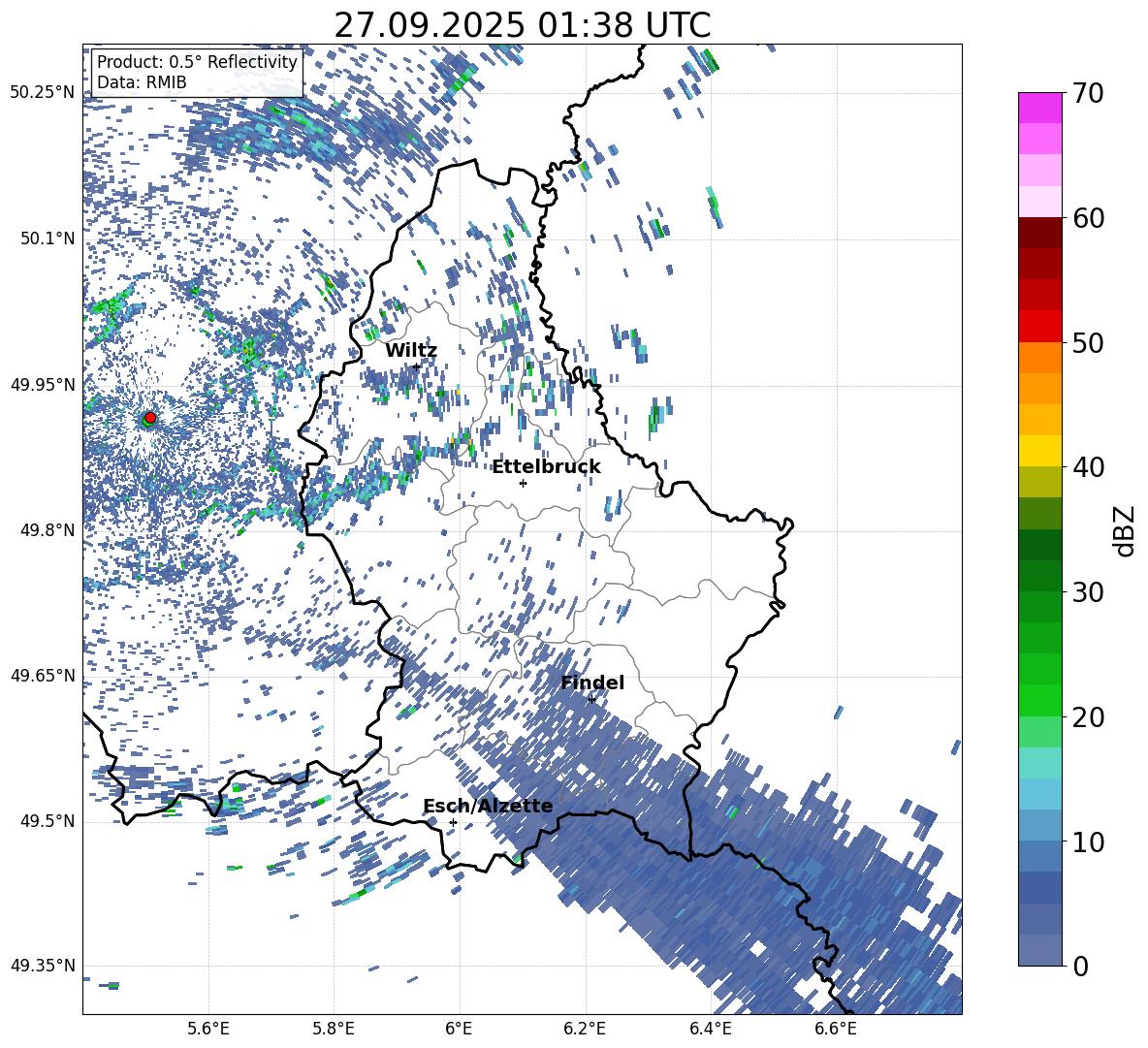Click the 'Data: RMIB' label
The image size is (1148, 1048).
[142, 82]
